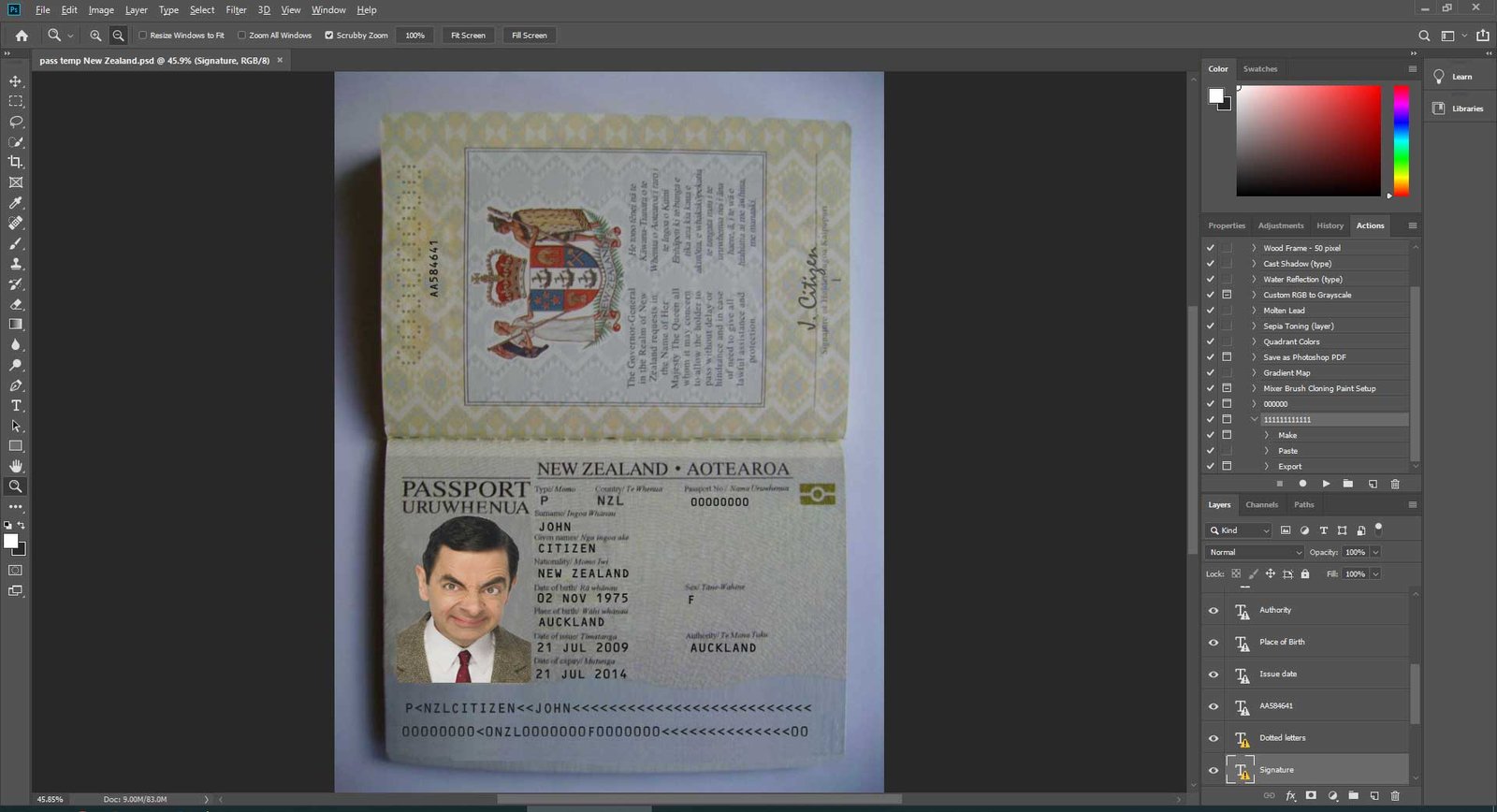Viewport: 1497px width, 812px height.
Task: Open the Search icon at top right
Action: [x=1424, y=36]
